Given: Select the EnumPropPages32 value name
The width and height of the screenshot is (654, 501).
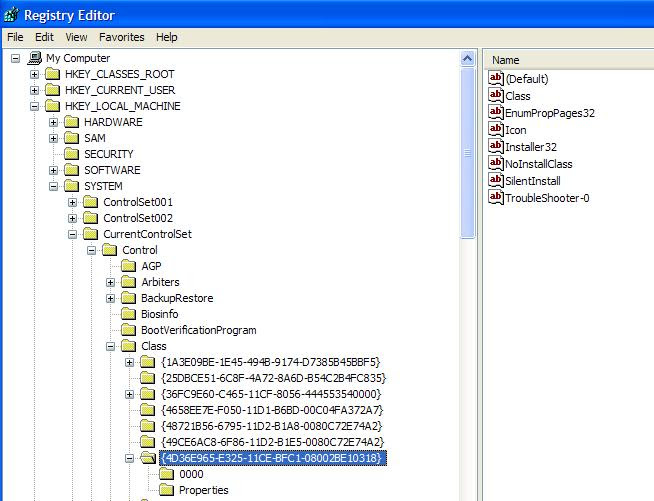Looking at the screenshot, I should [550, 113].
